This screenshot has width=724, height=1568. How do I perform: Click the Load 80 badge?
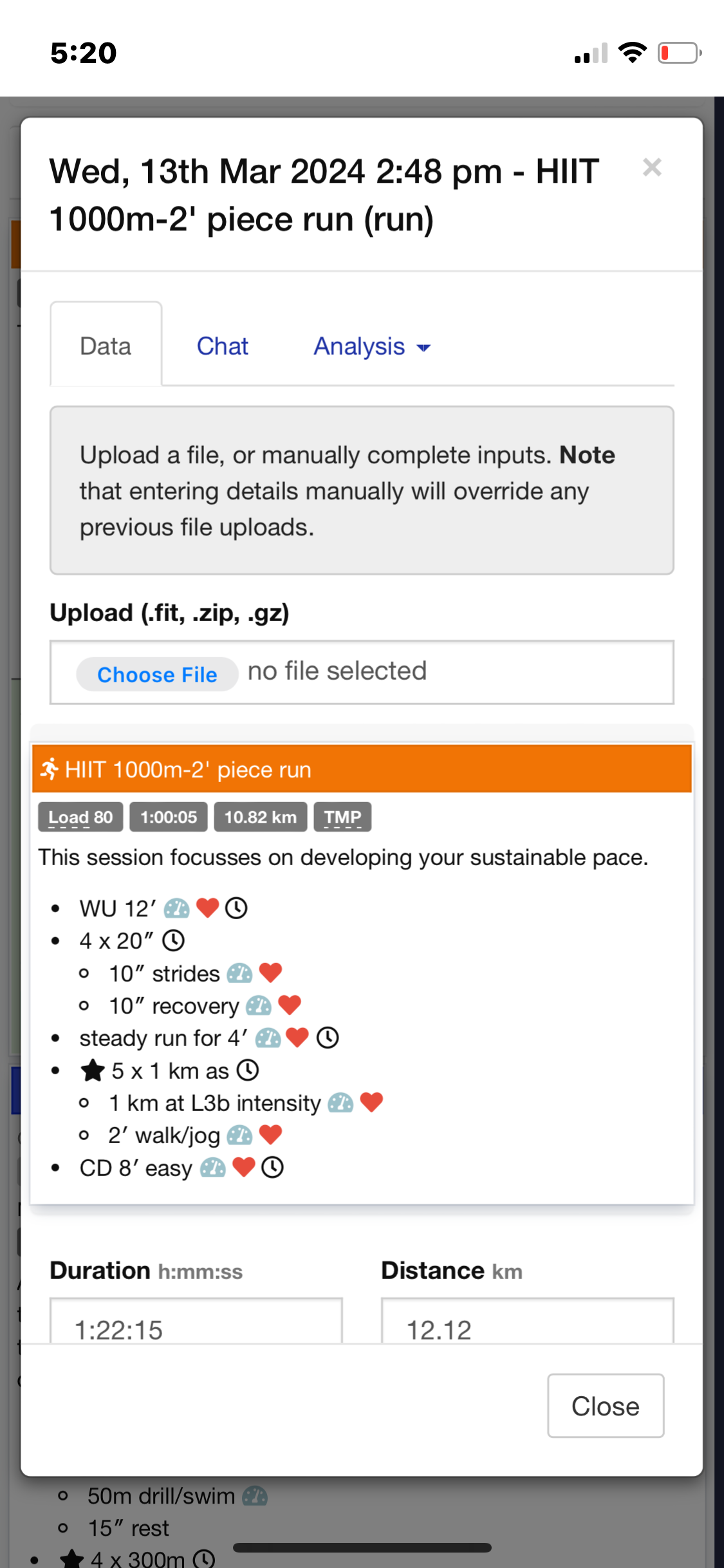tap(80, 817)
